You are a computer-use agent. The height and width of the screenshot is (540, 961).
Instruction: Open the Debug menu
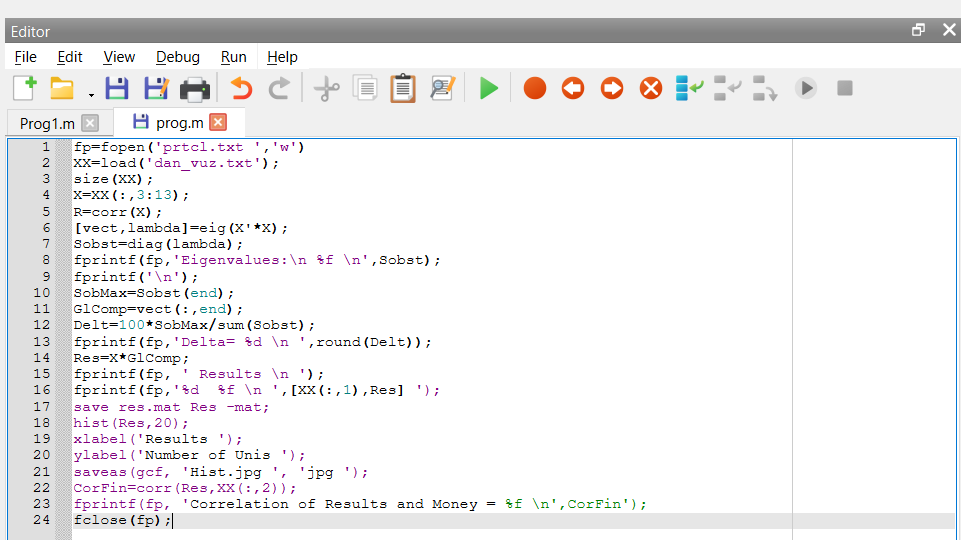point(178,57)
